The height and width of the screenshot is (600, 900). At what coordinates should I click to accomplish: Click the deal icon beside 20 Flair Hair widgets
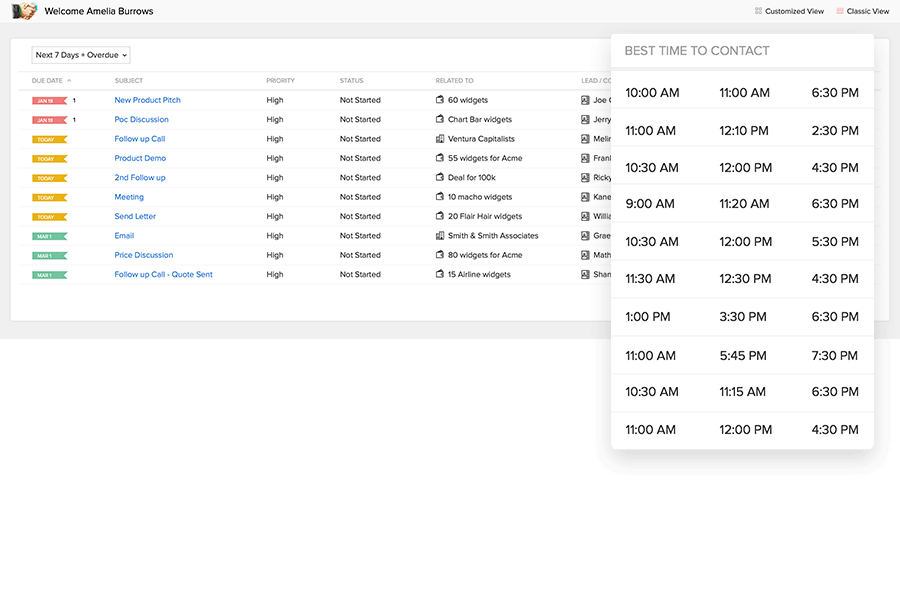click(x=440, y=216)
